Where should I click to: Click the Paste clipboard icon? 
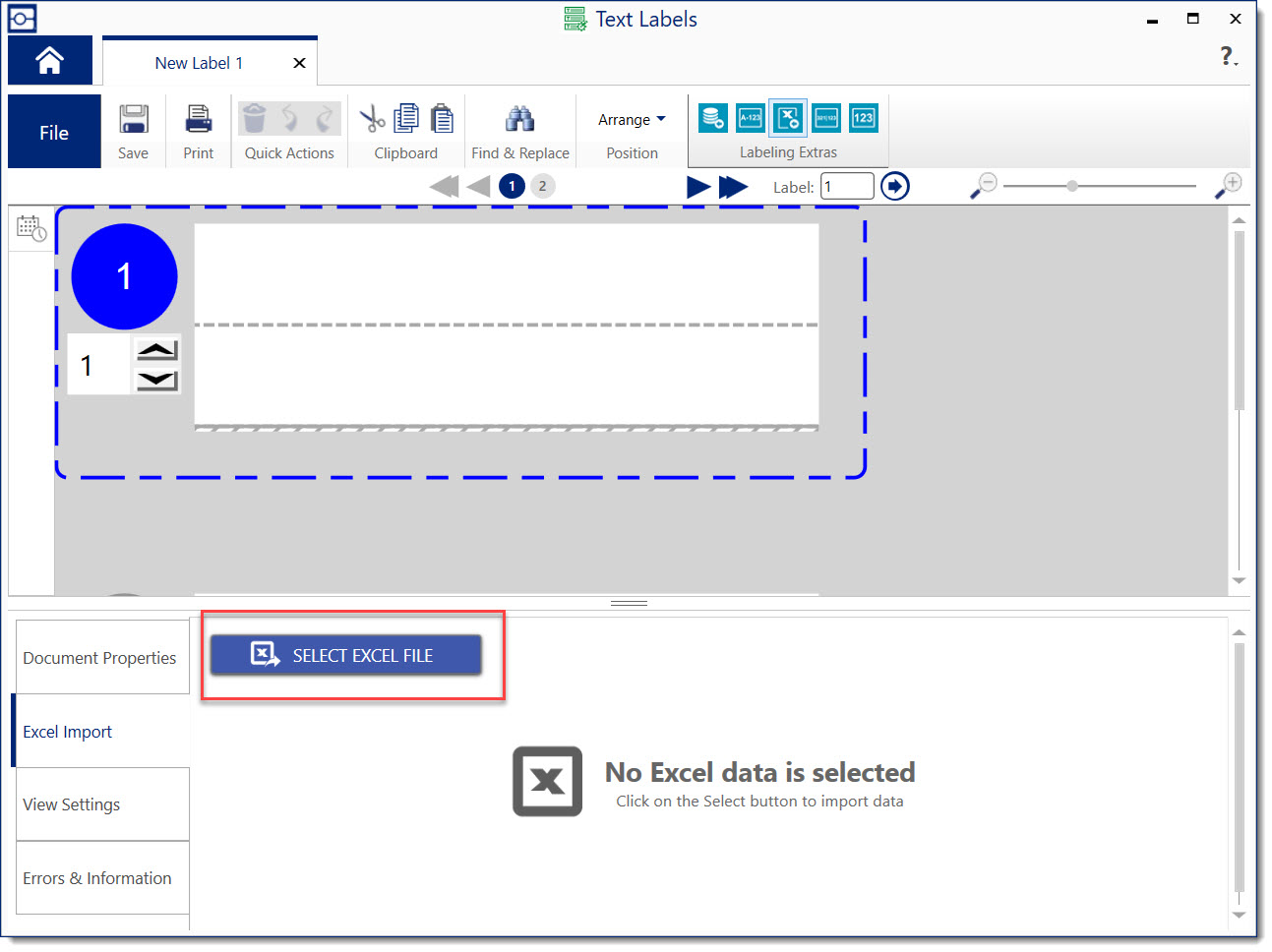tap(442, 119)
